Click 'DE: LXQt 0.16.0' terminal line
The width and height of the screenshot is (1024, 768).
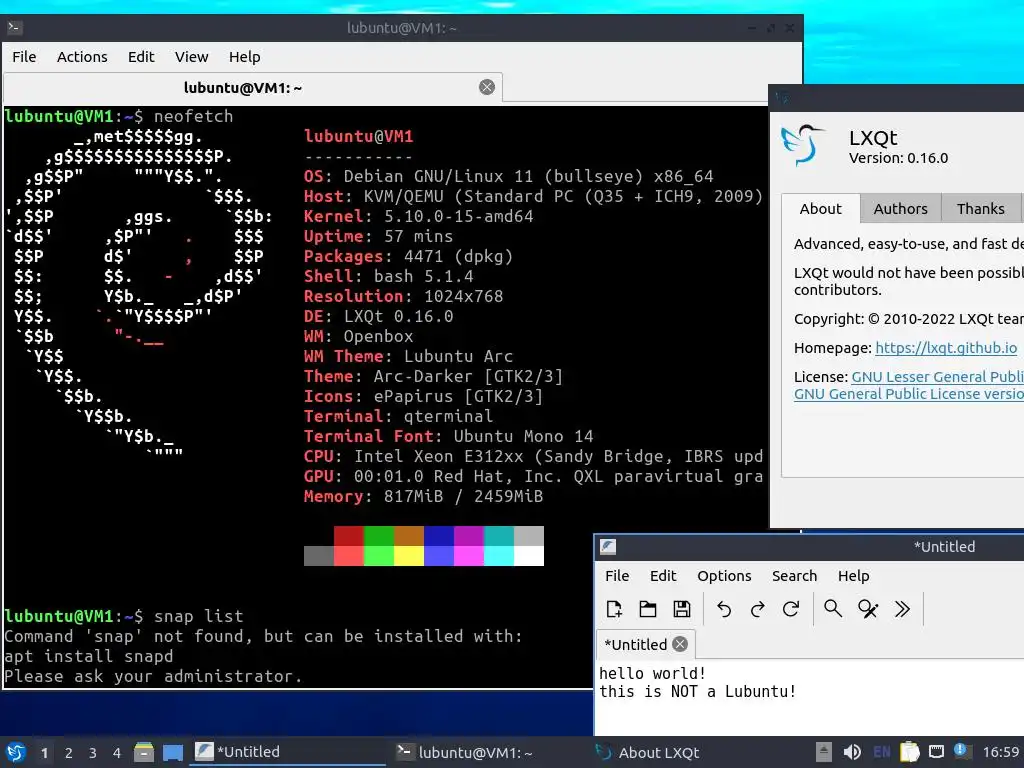[x=378, y=316]
